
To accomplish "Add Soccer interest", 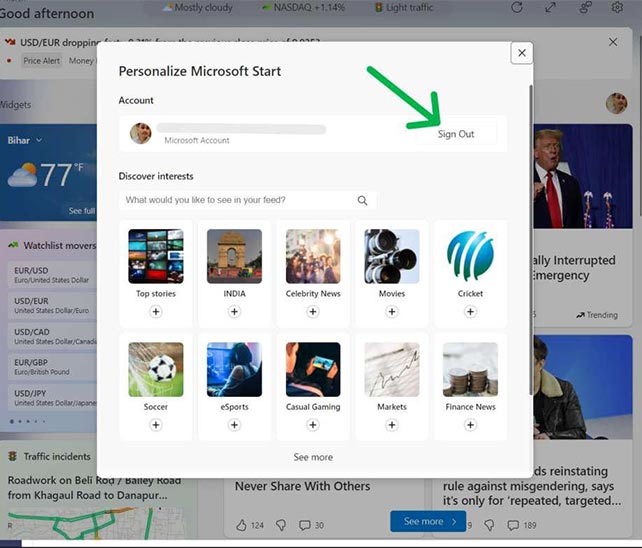I will click(156, 425).
